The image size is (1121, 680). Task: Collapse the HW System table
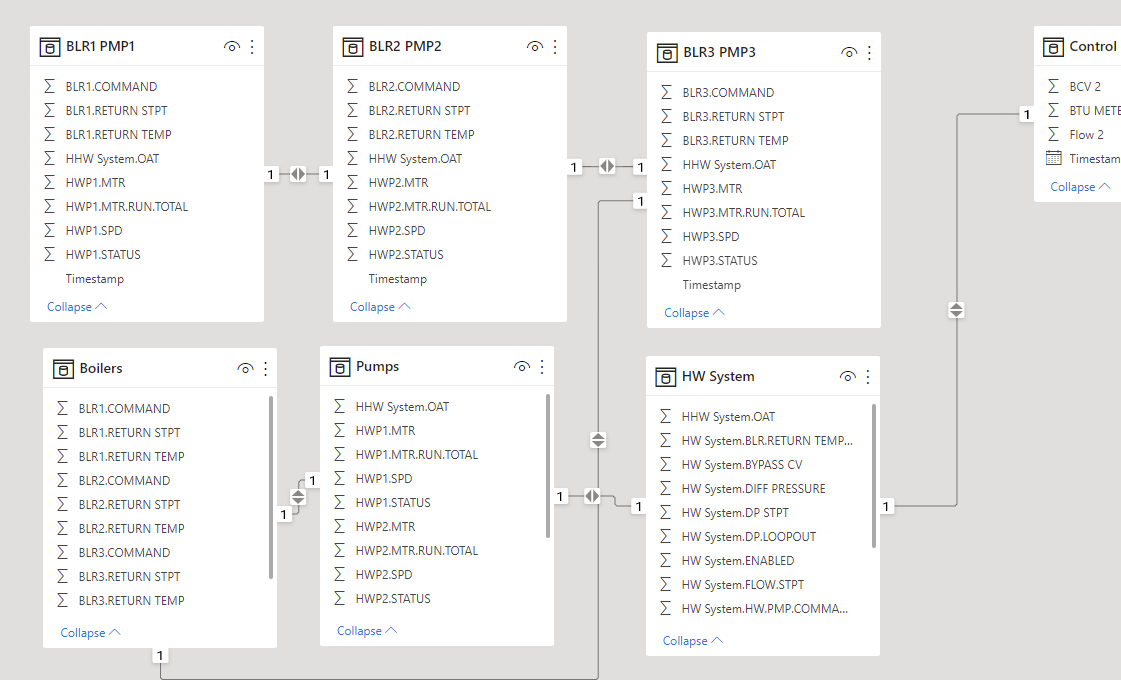[x=693, y=641]
